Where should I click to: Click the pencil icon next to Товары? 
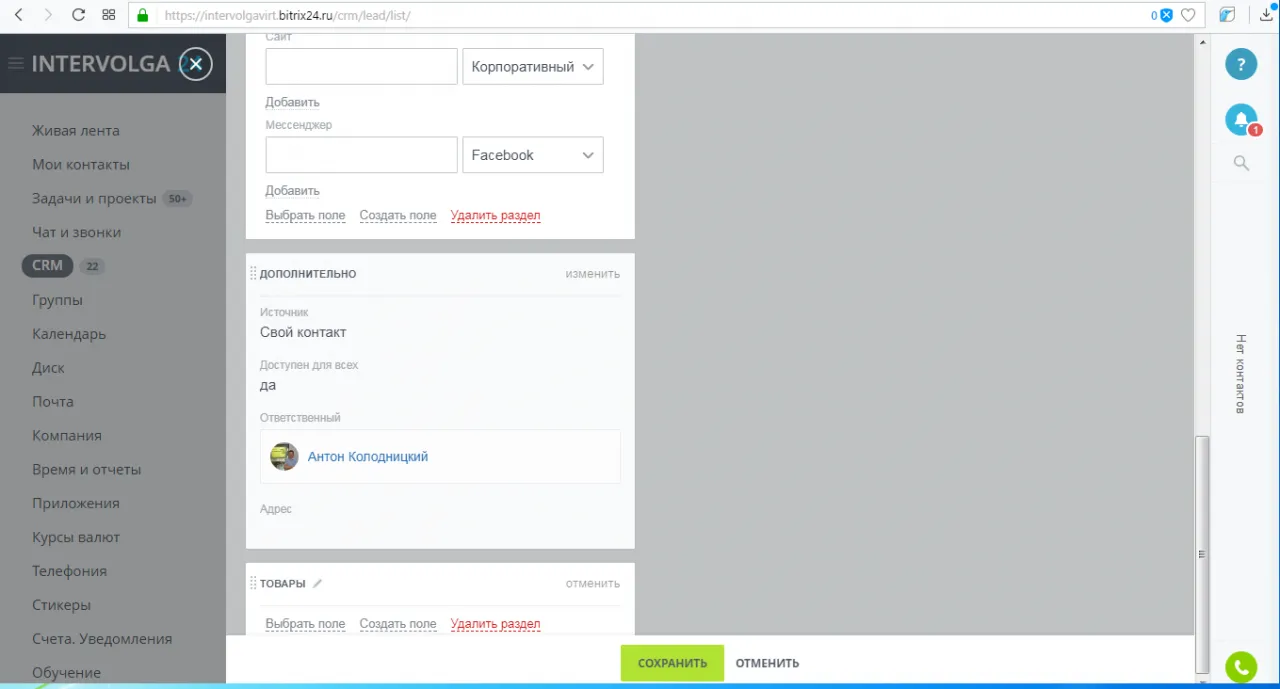[318, 584]
